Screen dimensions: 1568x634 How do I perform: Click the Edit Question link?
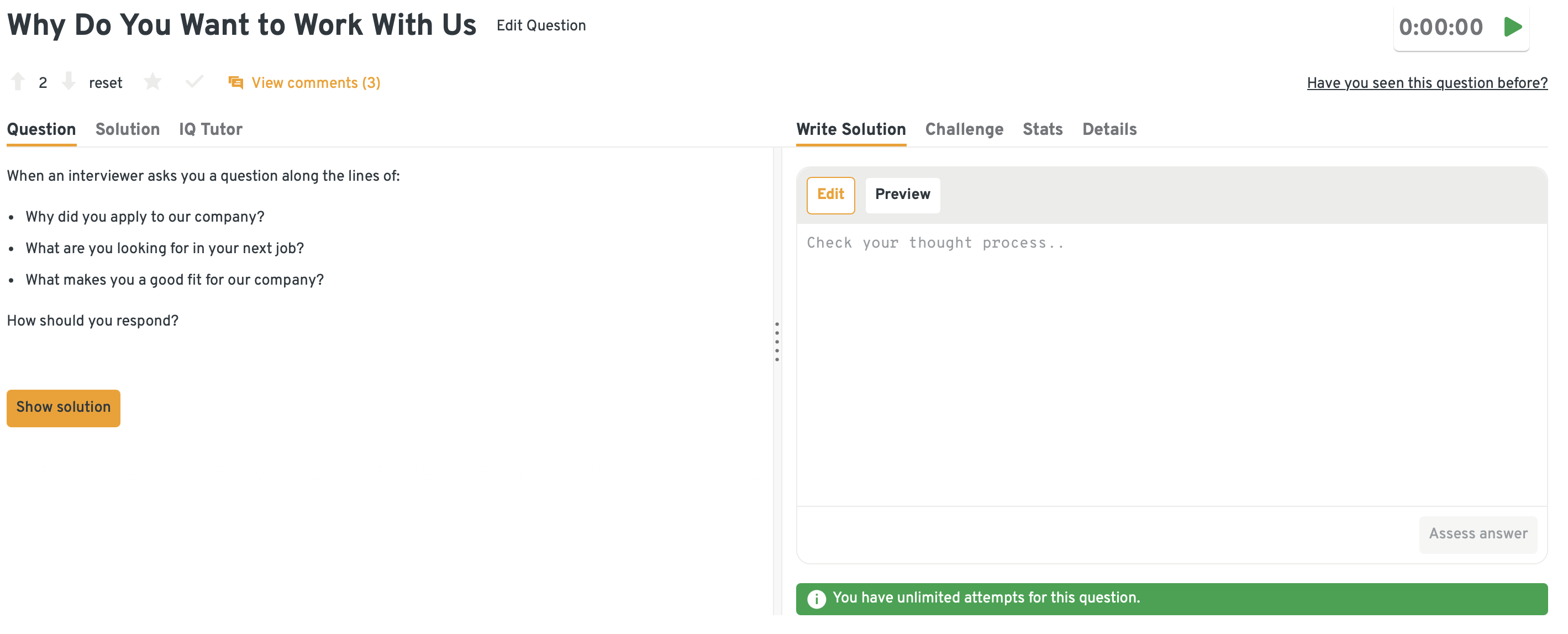540,25
